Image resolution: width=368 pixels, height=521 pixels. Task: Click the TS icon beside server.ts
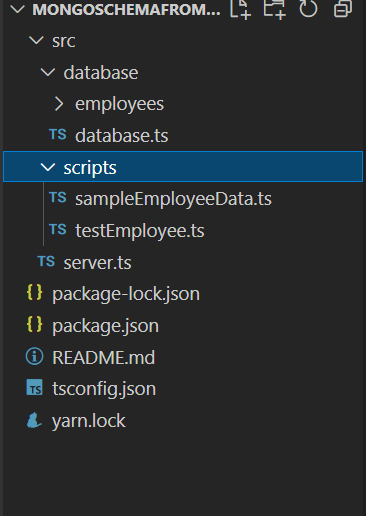tap(46, 262)
